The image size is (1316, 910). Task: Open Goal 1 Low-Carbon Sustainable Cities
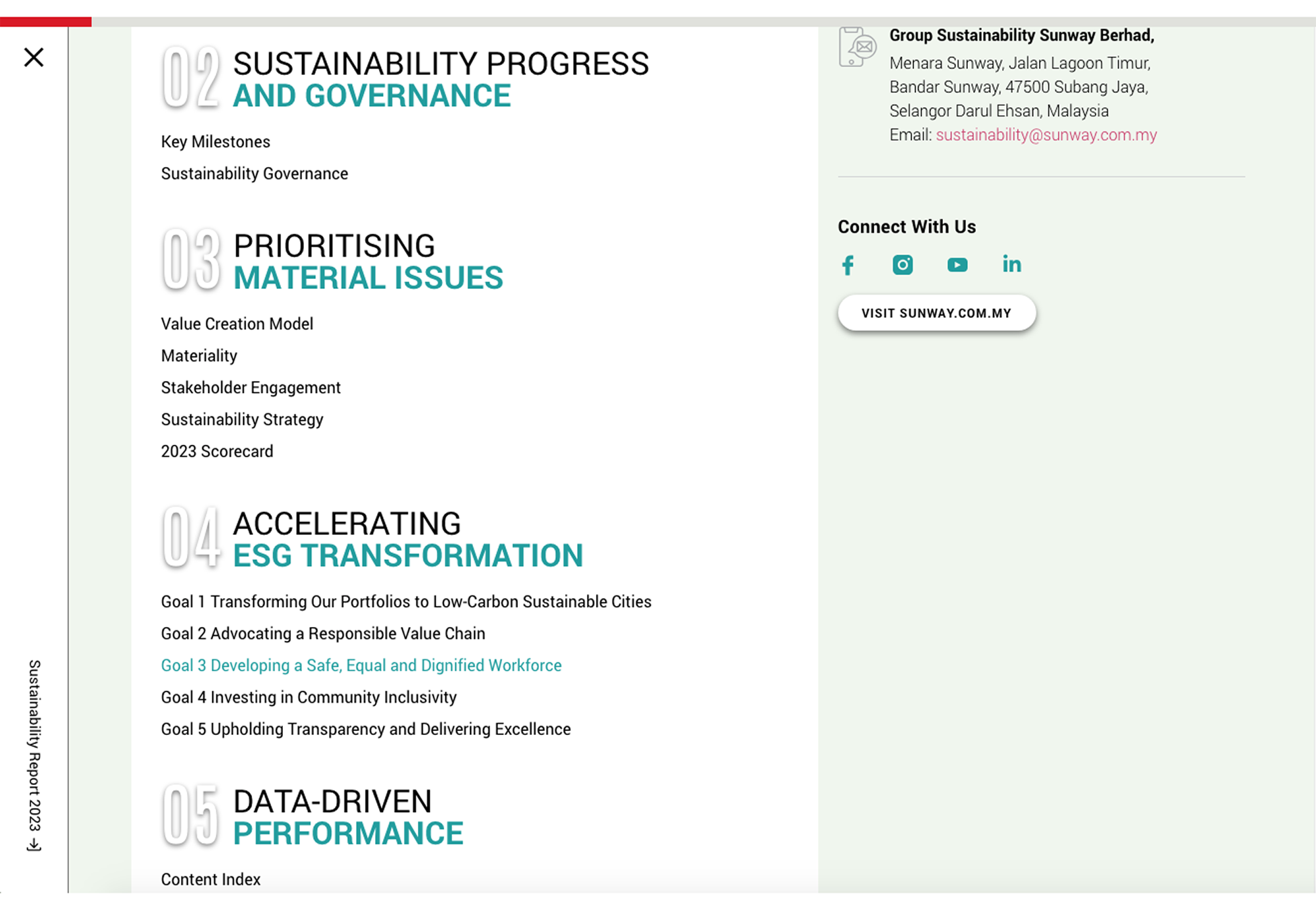coord(406,601)
